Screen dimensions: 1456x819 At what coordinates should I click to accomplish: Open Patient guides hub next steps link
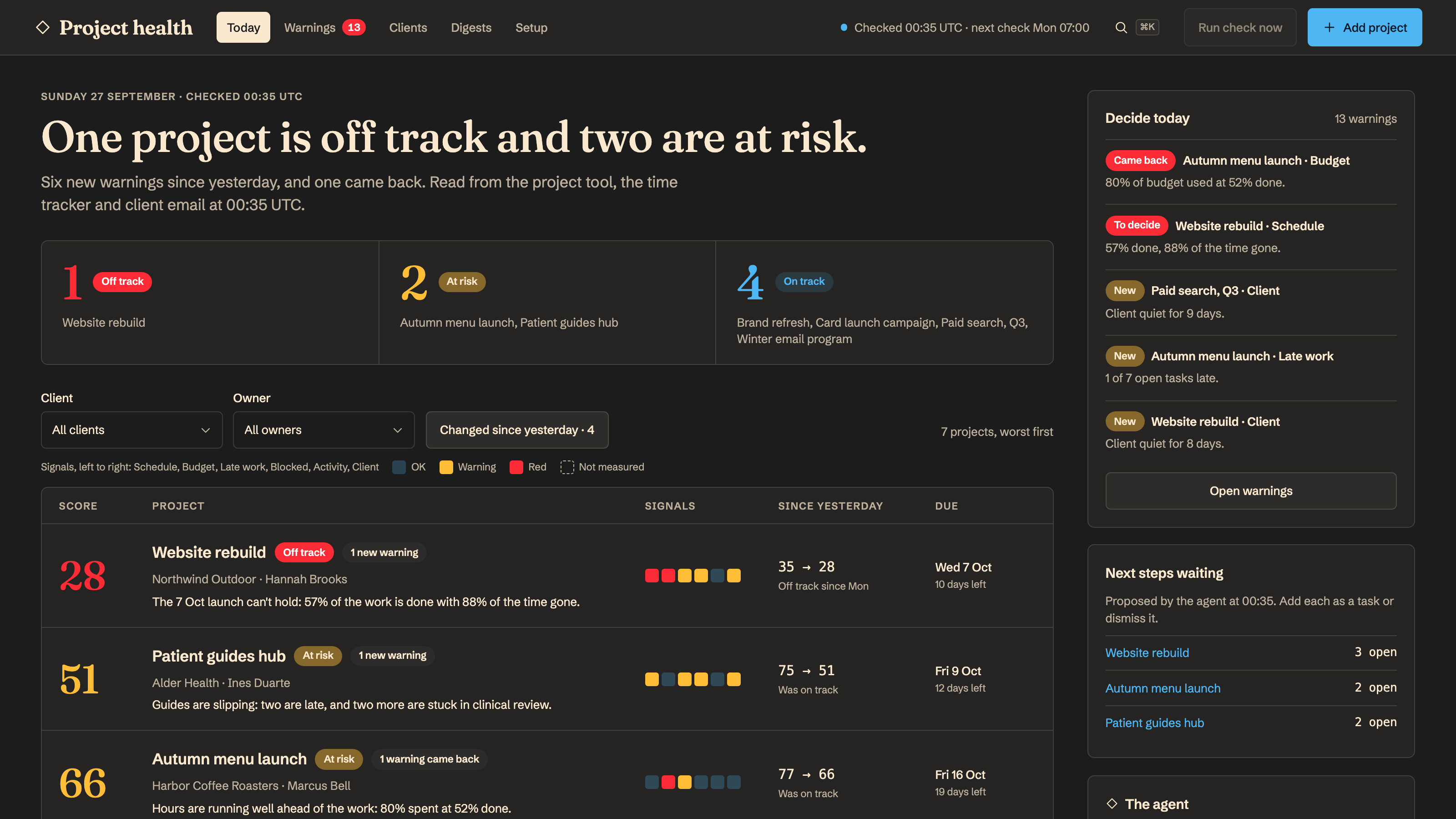point(1154,723)
